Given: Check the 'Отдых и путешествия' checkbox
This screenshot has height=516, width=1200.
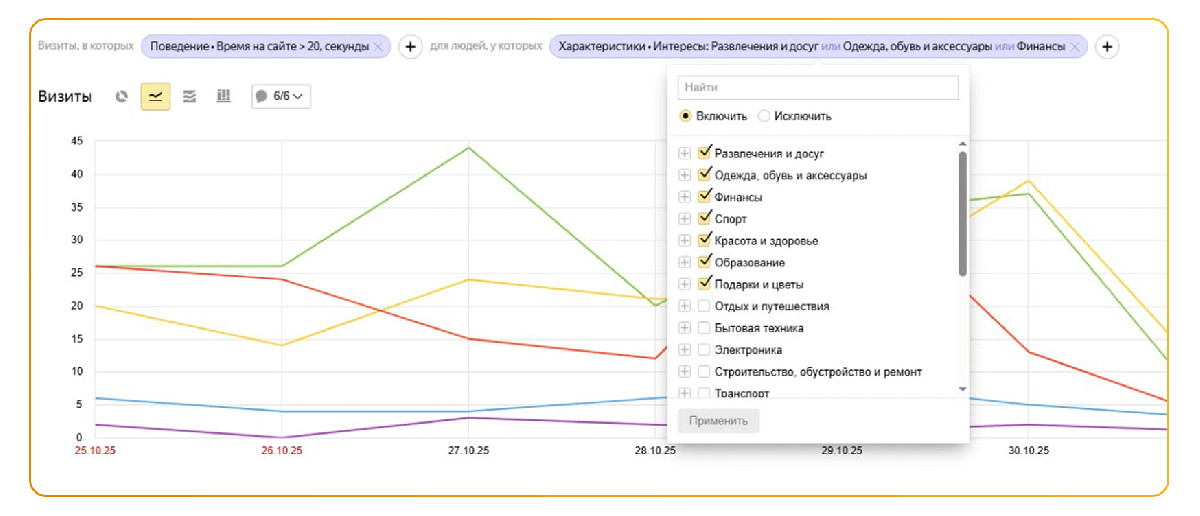Looking at the screenshot, I should tap(705, 306).
